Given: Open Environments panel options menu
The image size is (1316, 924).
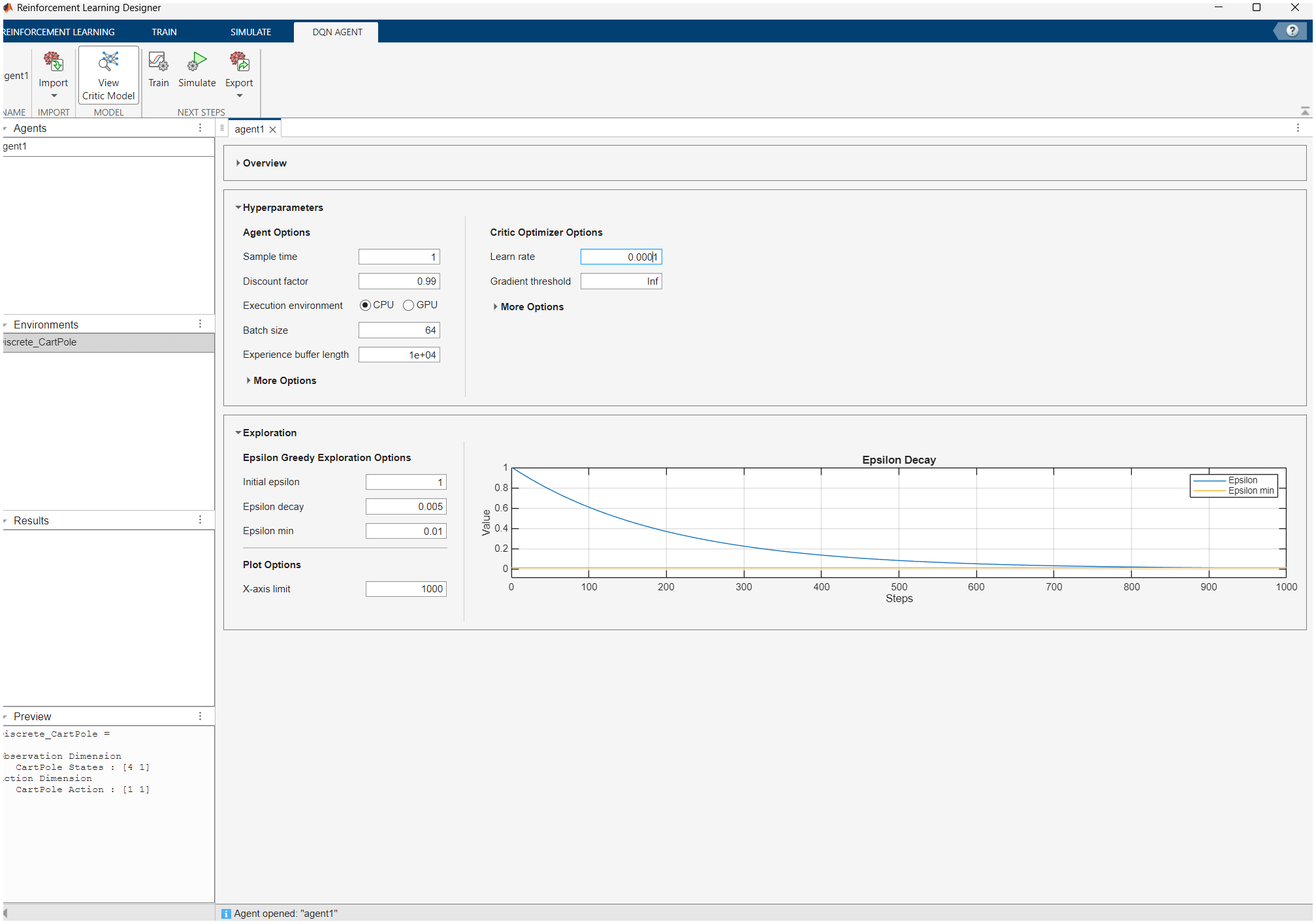Looking at the screenshot, I should 200,325.
